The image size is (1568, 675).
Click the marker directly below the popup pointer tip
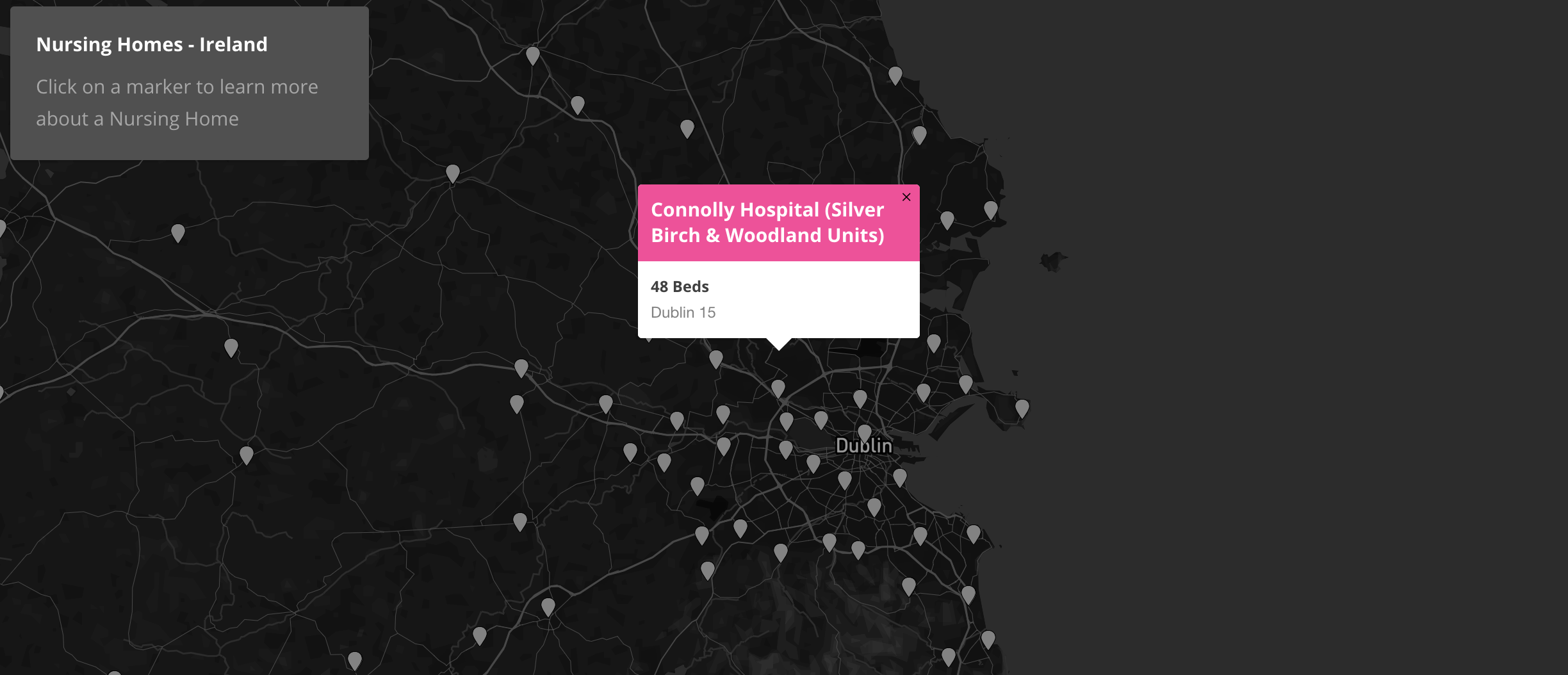[x=778, y=388]
